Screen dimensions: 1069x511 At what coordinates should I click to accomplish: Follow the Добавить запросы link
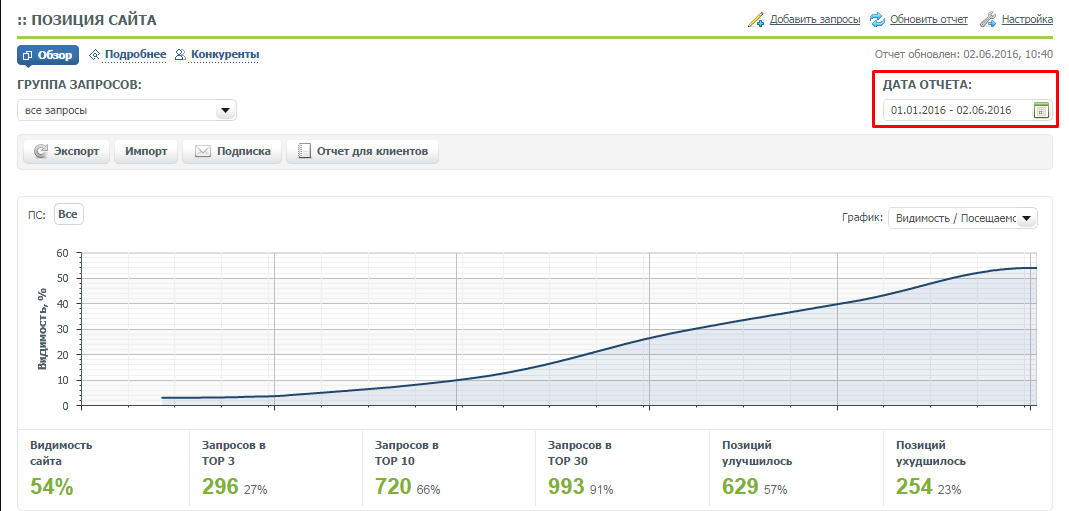(x=814, y=19)
